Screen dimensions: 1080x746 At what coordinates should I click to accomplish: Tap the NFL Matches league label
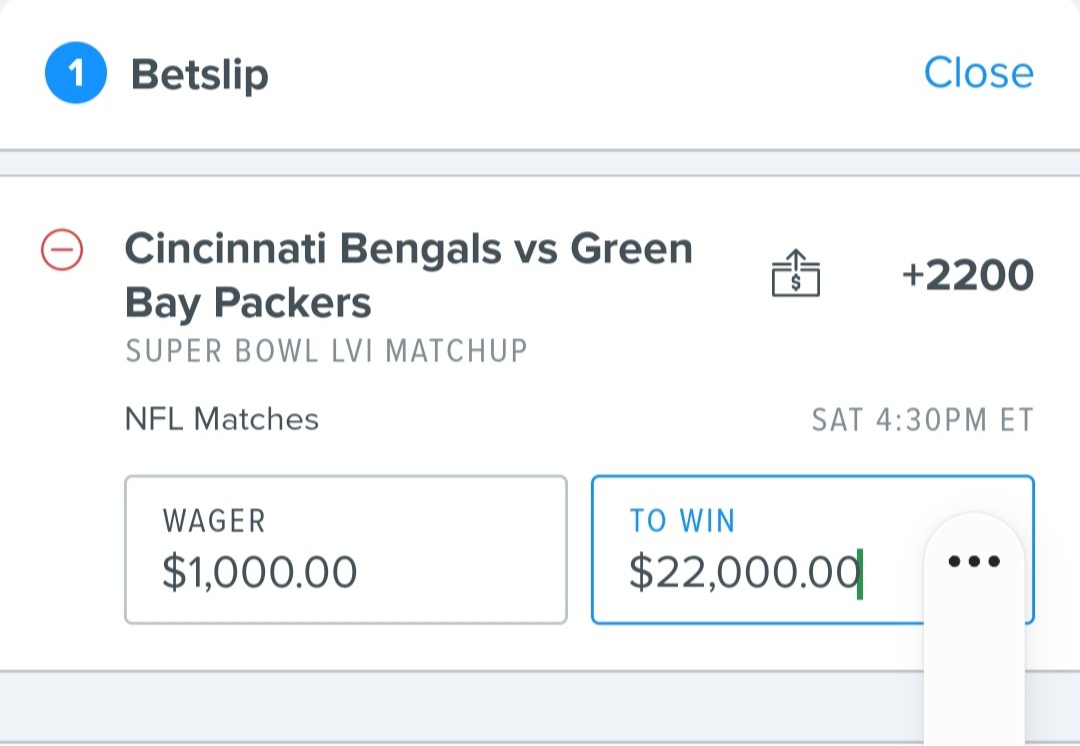(222, 419)
